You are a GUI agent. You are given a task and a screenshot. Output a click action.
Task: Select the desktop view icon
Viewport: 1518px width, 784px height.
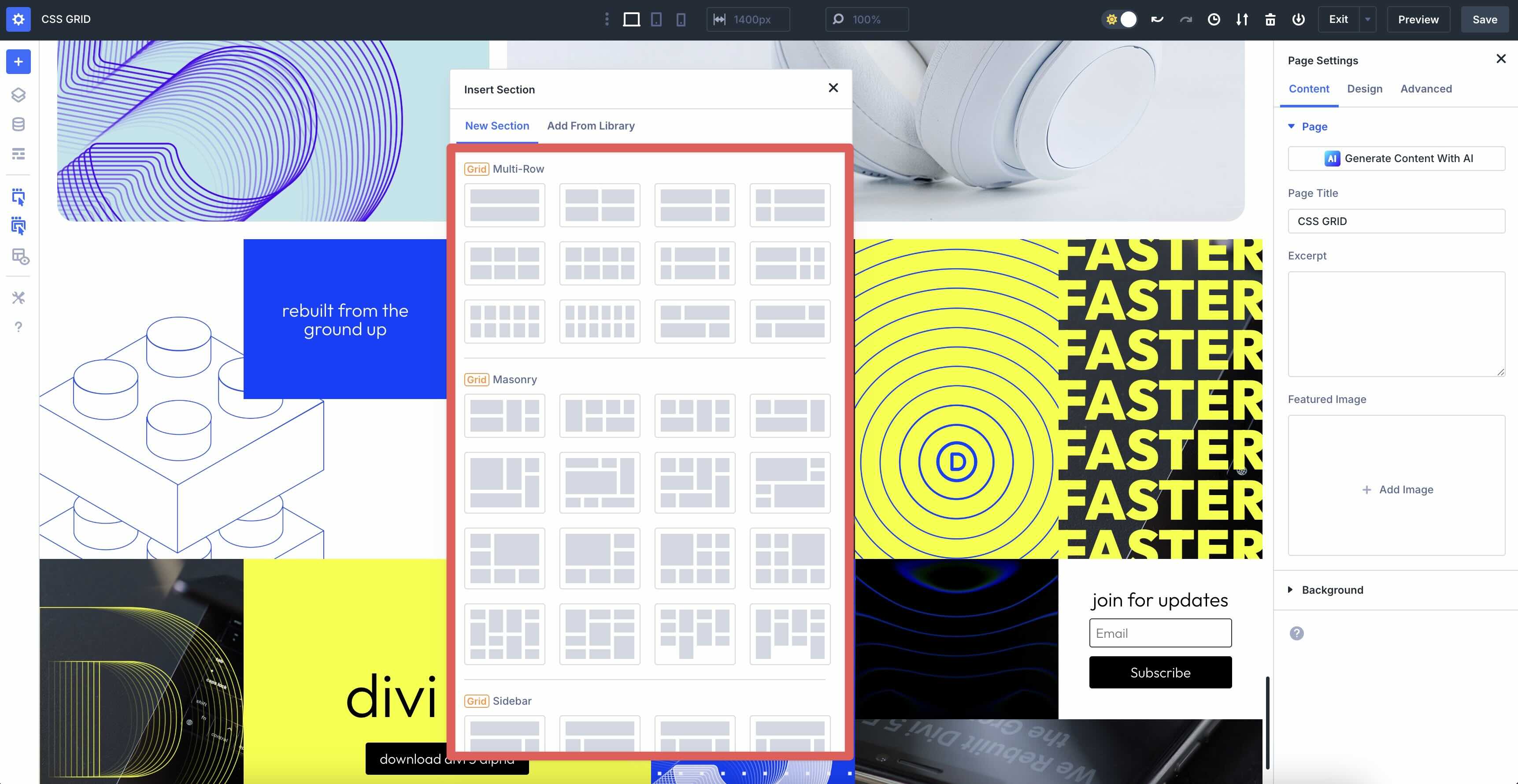tap(632, 19)
